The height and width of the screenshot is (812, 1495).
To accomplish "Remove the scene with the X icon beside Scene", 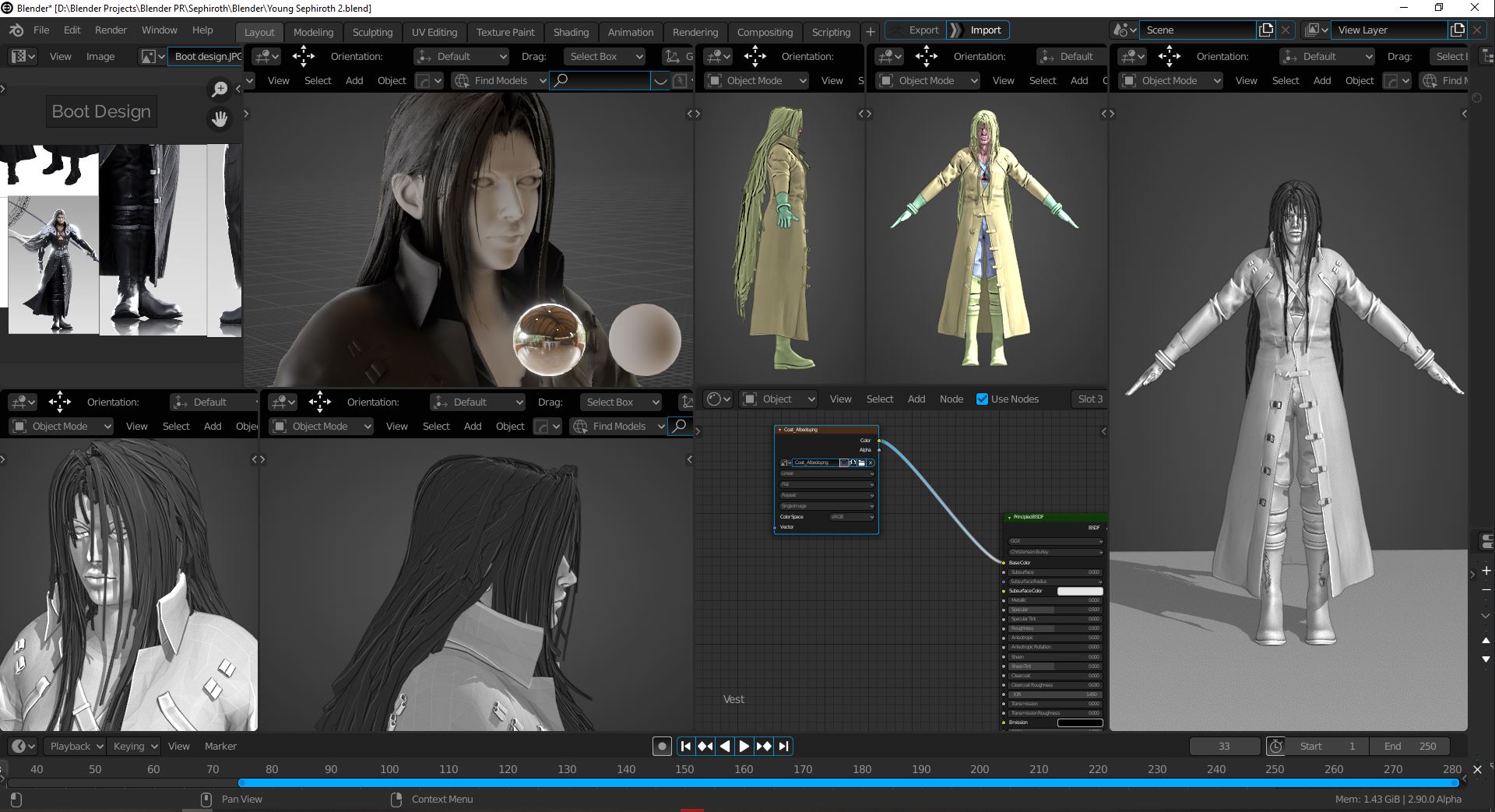I will pyautogui.click(x=1286, y=30).
